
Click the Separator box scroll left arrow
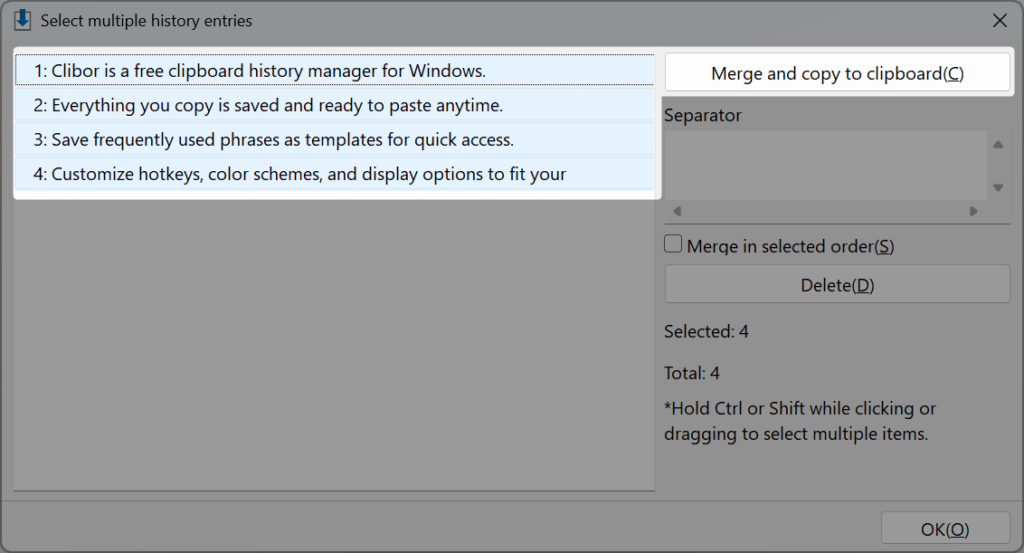click(677, 211)
